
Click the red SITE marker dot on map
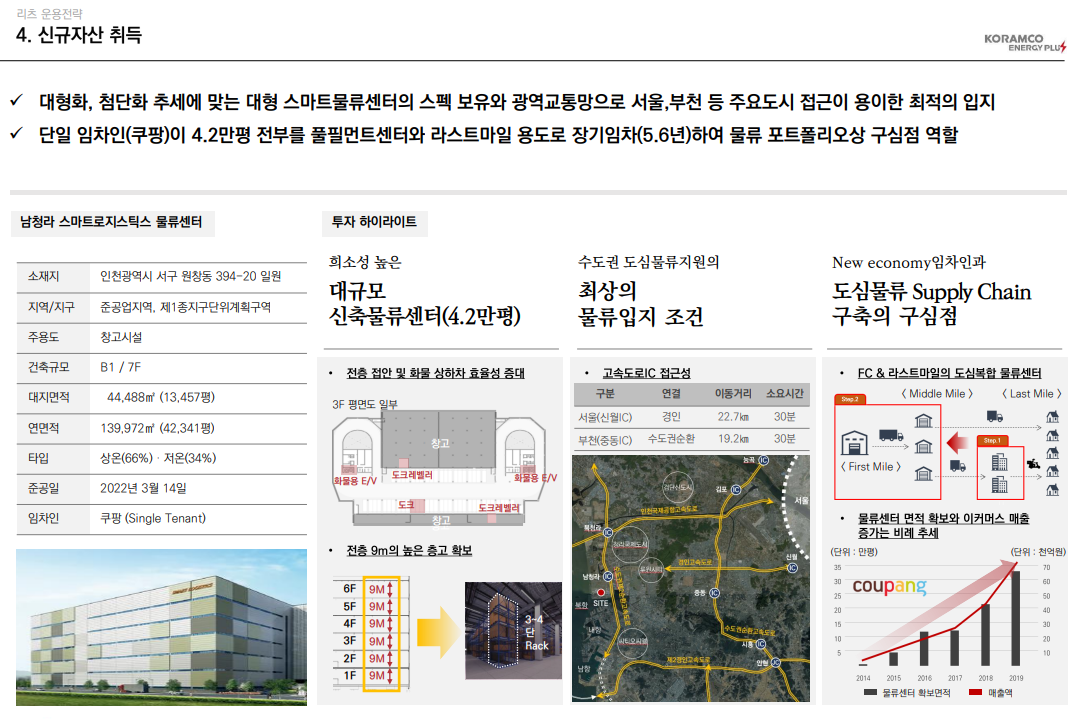click(600, 592)
